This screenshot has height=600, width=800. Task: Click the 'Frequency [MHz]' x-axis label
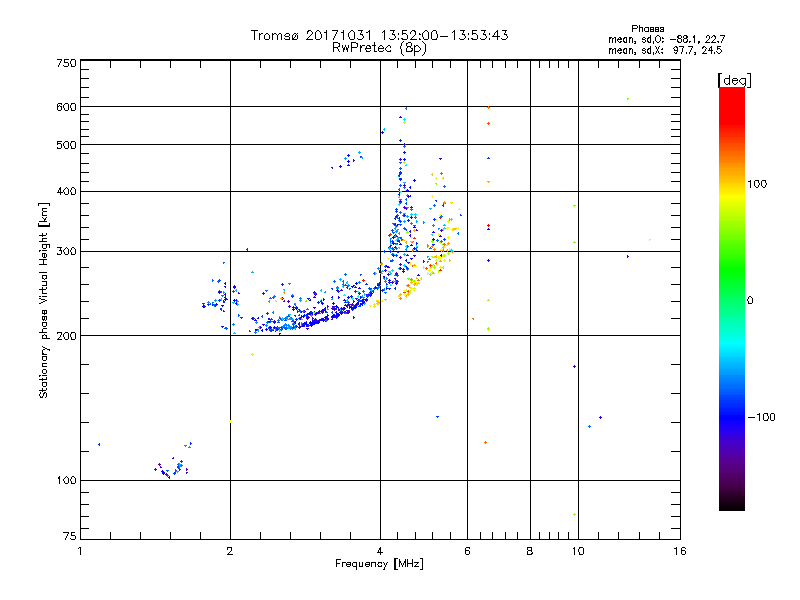(379, 564)
